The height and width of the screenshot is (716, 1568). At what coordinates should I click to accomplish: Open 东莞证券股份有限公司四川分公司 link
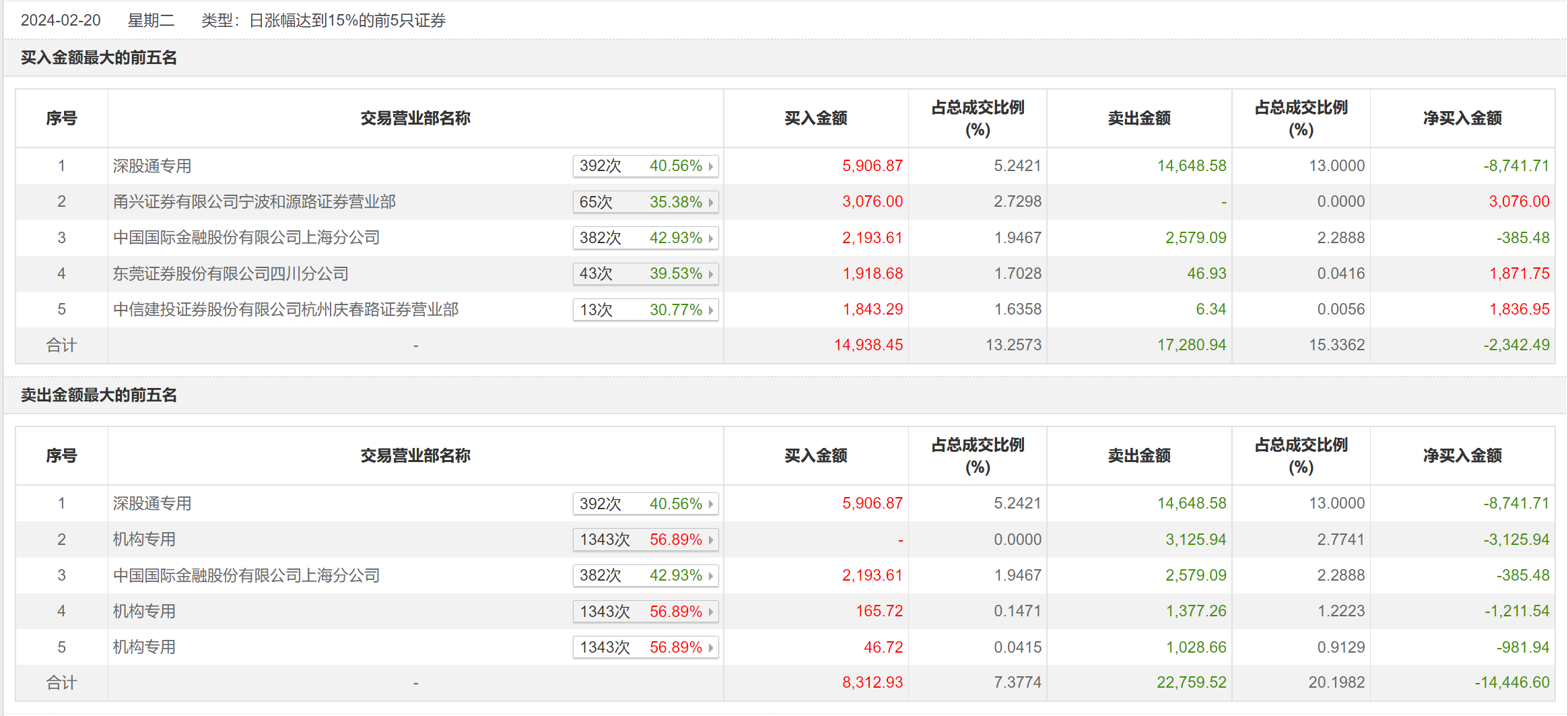(230, 273)
